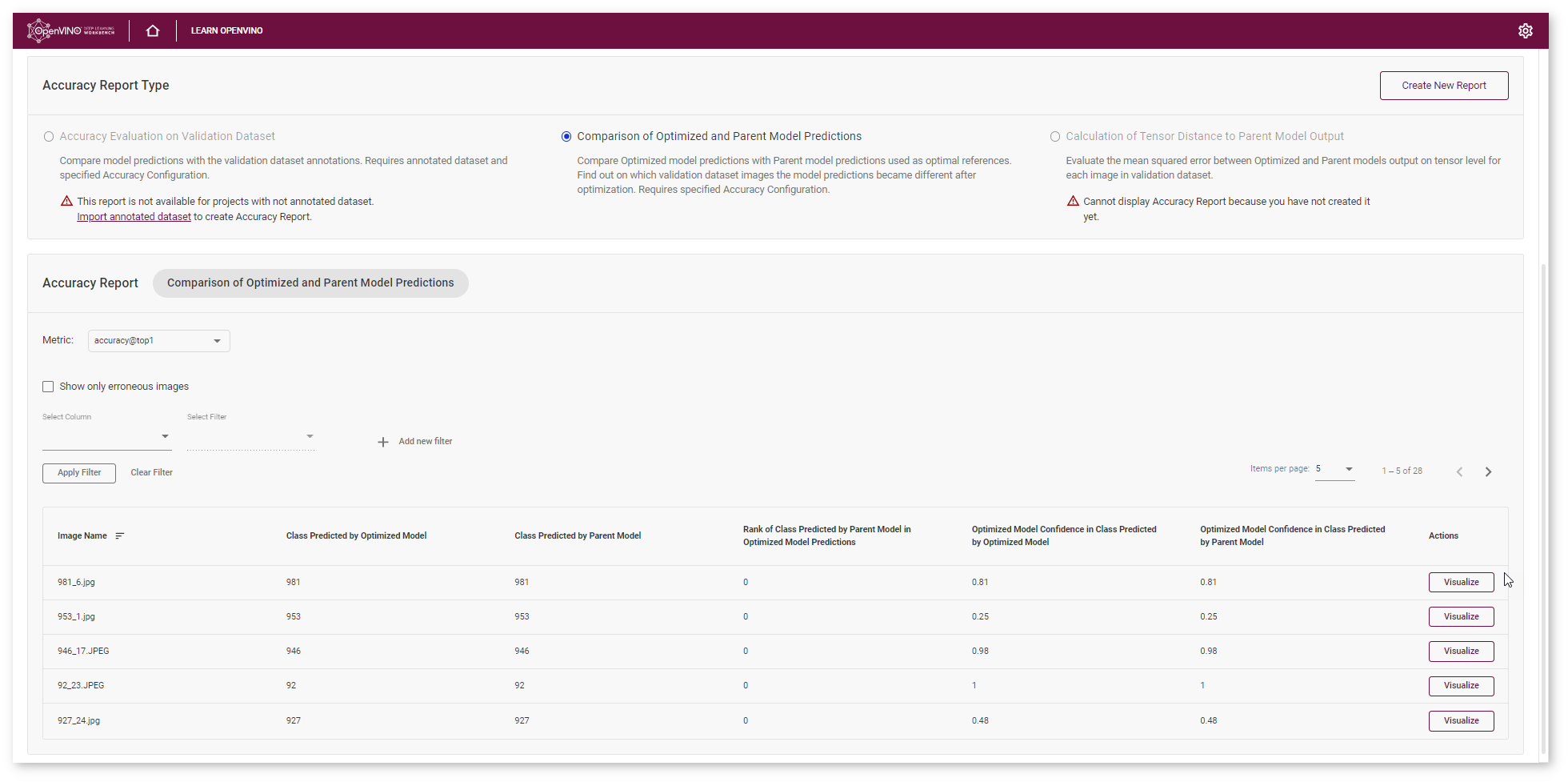The image size is (1568, 782).
Task: Visualize the 92_23.JPEG row
Action: [1461, 686]
